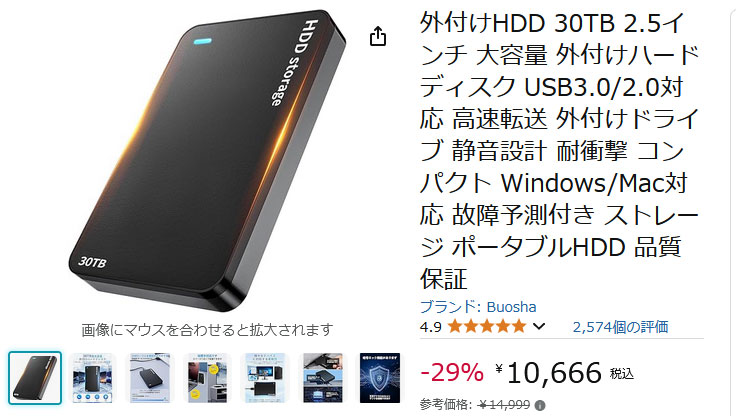Select the fifth thumbnail showing the monitor and PC

click(x=265, y=378)
